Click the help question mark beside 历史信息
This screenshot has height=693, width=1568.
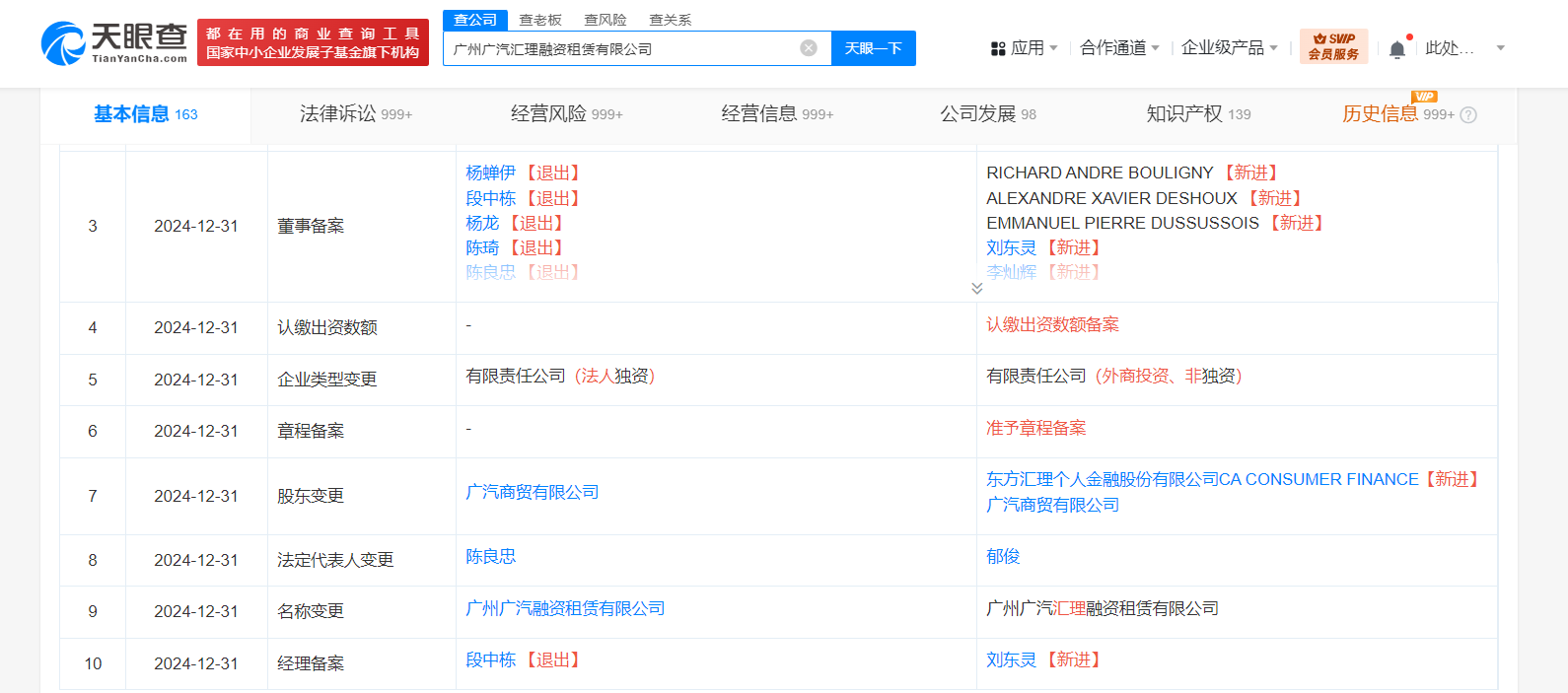pyautogui.click(x=1468, y=115)
